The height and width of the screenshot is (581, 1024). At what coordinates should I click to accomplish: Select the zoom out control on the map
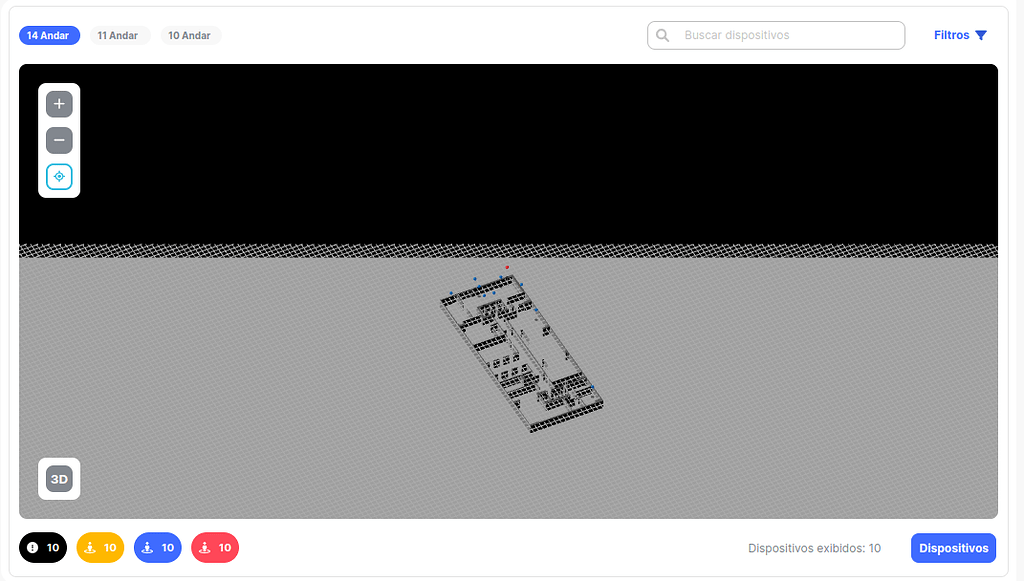point(59,140)
